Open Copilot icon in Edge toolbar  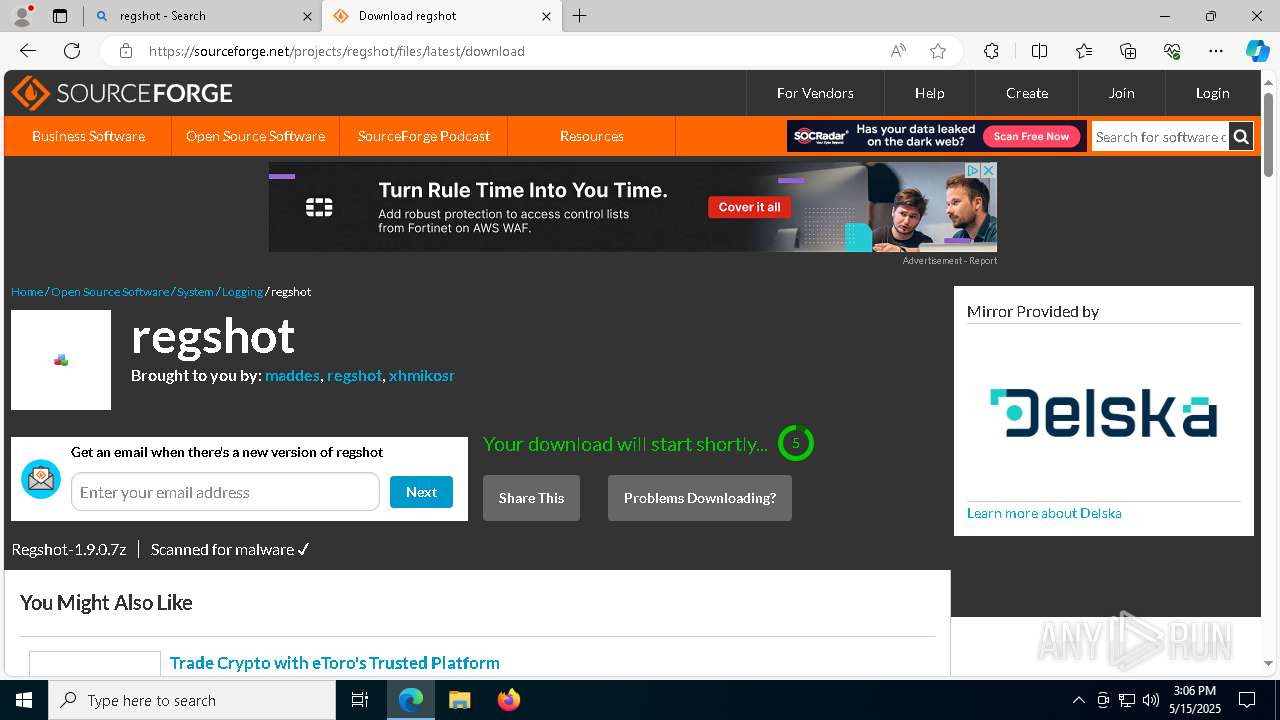1257,51
